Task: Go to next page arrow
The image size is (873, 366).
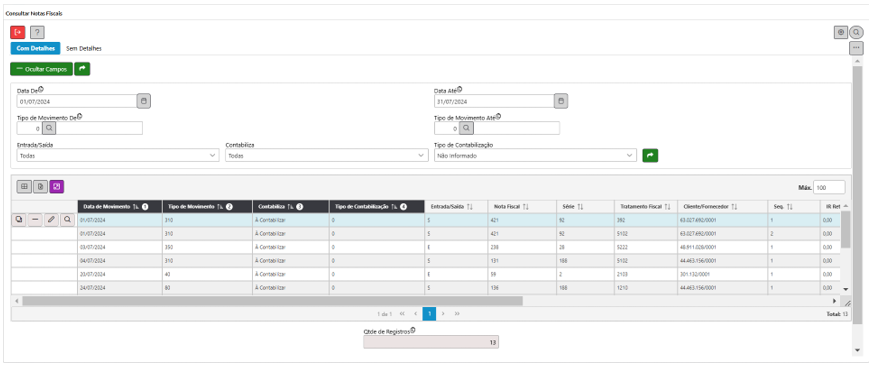Action: pyautogui.click(x=443, y=314)
